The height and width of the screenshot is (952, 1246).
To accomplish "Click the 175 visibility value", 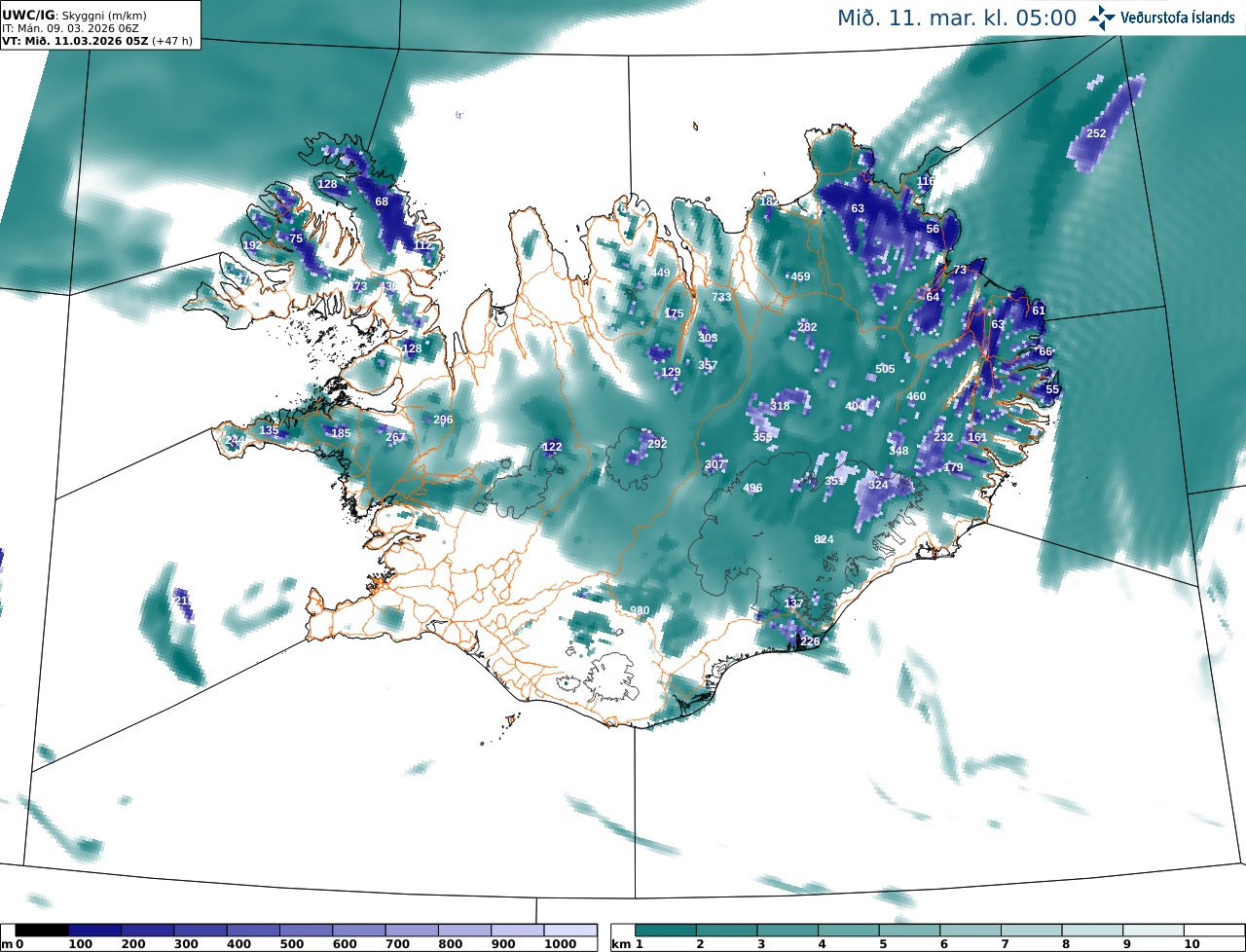I will pyautogui.click(x=674, y=313).
